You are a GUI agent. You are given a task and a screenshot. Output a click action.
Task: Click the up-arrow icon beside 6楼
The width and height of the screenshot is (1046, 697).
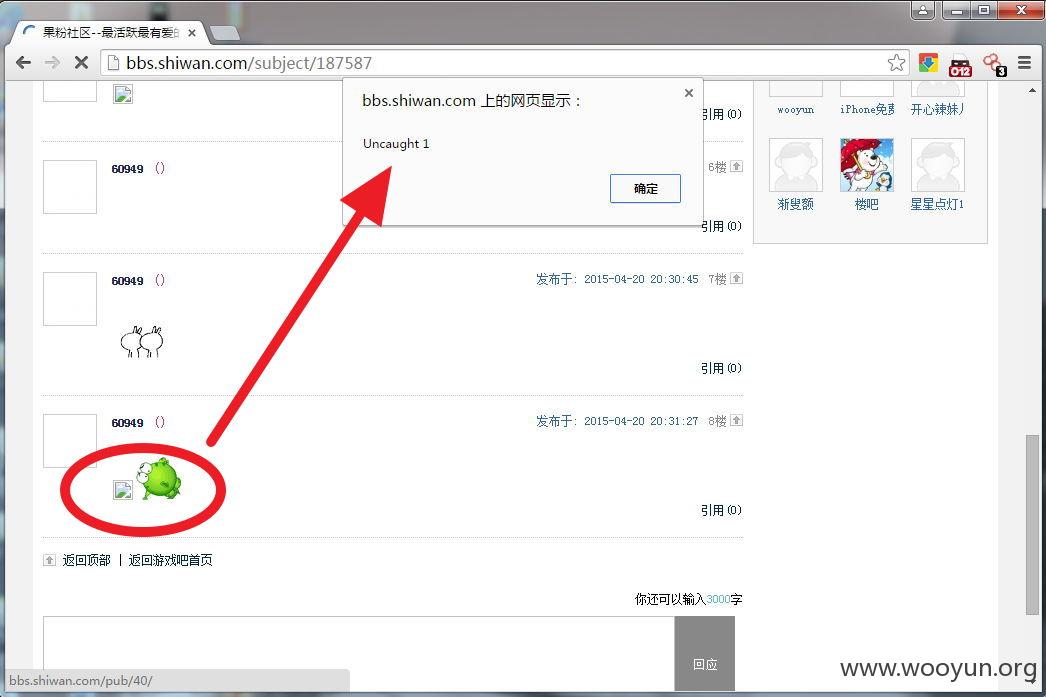point(736,166)
